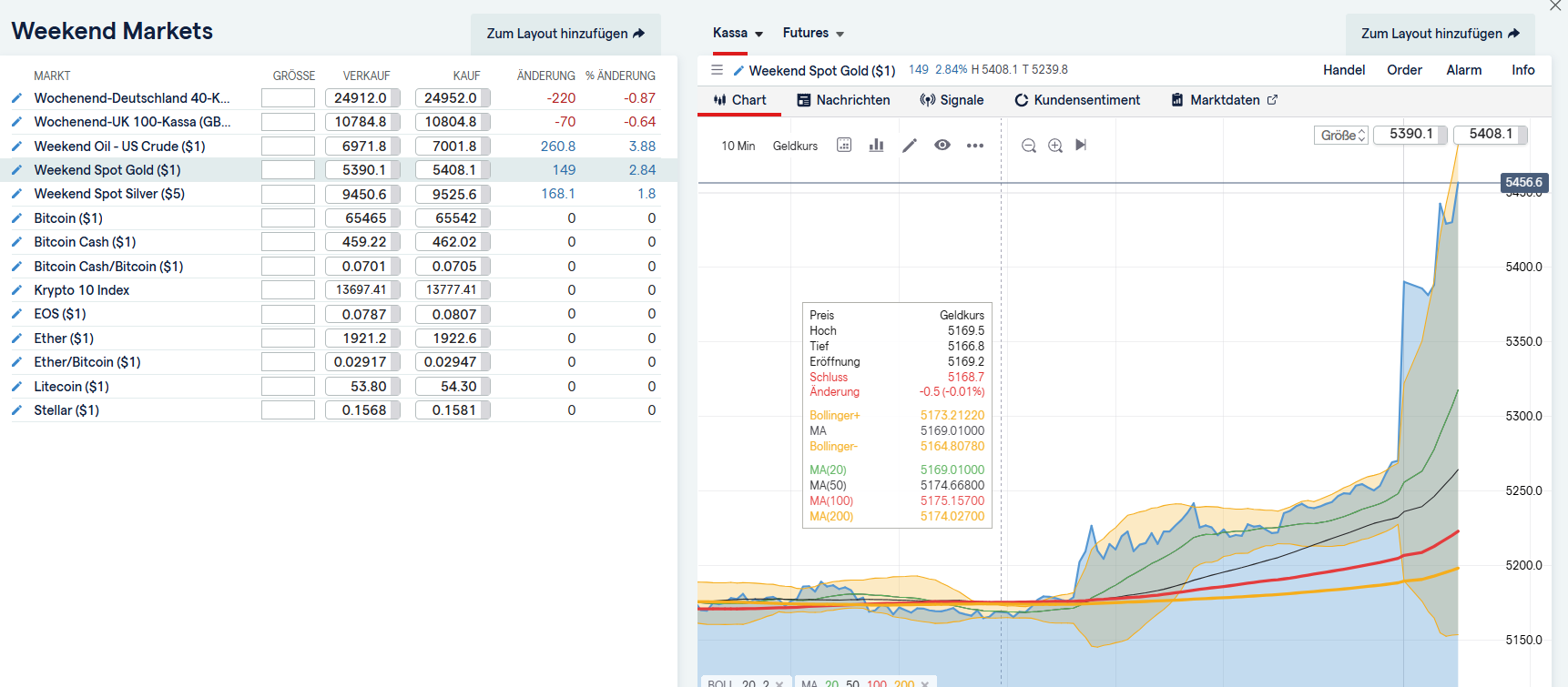Remove the MA indicator tag
This screenshot has width=1568, height=687.
coord(925,683)
